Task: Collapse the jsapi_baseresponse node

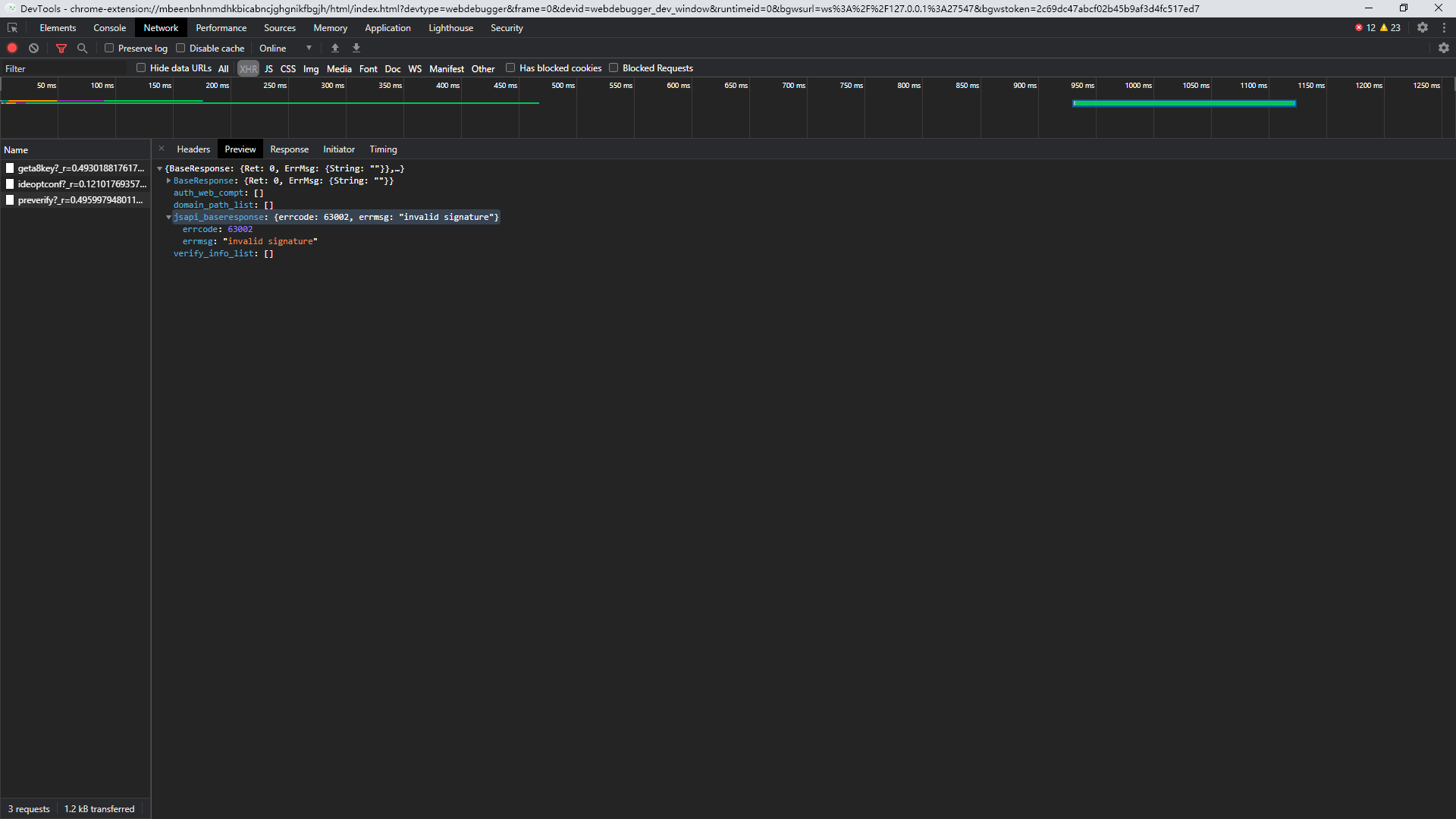Action: pos(168,217)
